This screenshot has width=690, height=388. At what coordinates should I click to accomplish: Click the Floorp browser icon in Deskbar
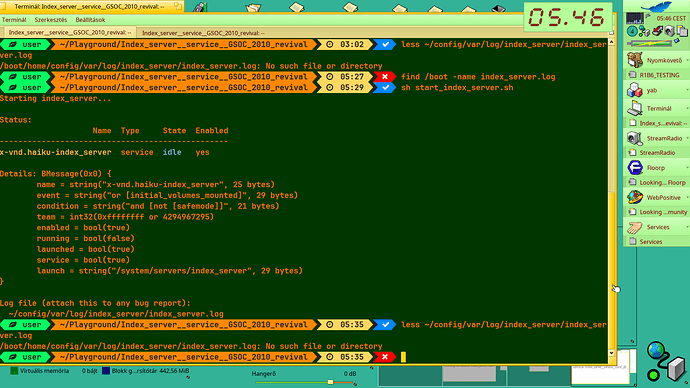coord(635,167)
